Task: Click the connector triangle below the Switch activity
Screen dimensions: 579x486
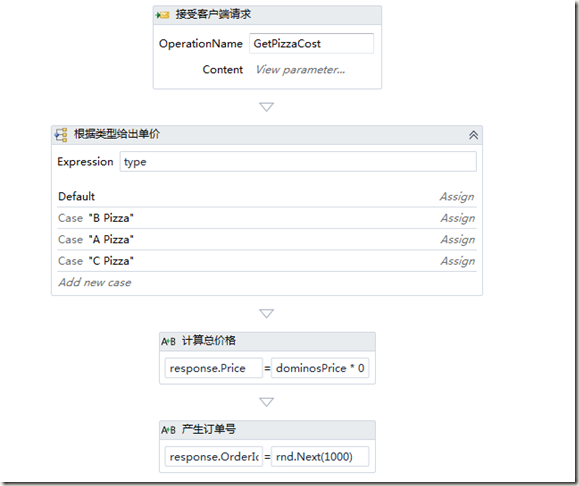Action: pyautogui.click(x=267, y=314)
